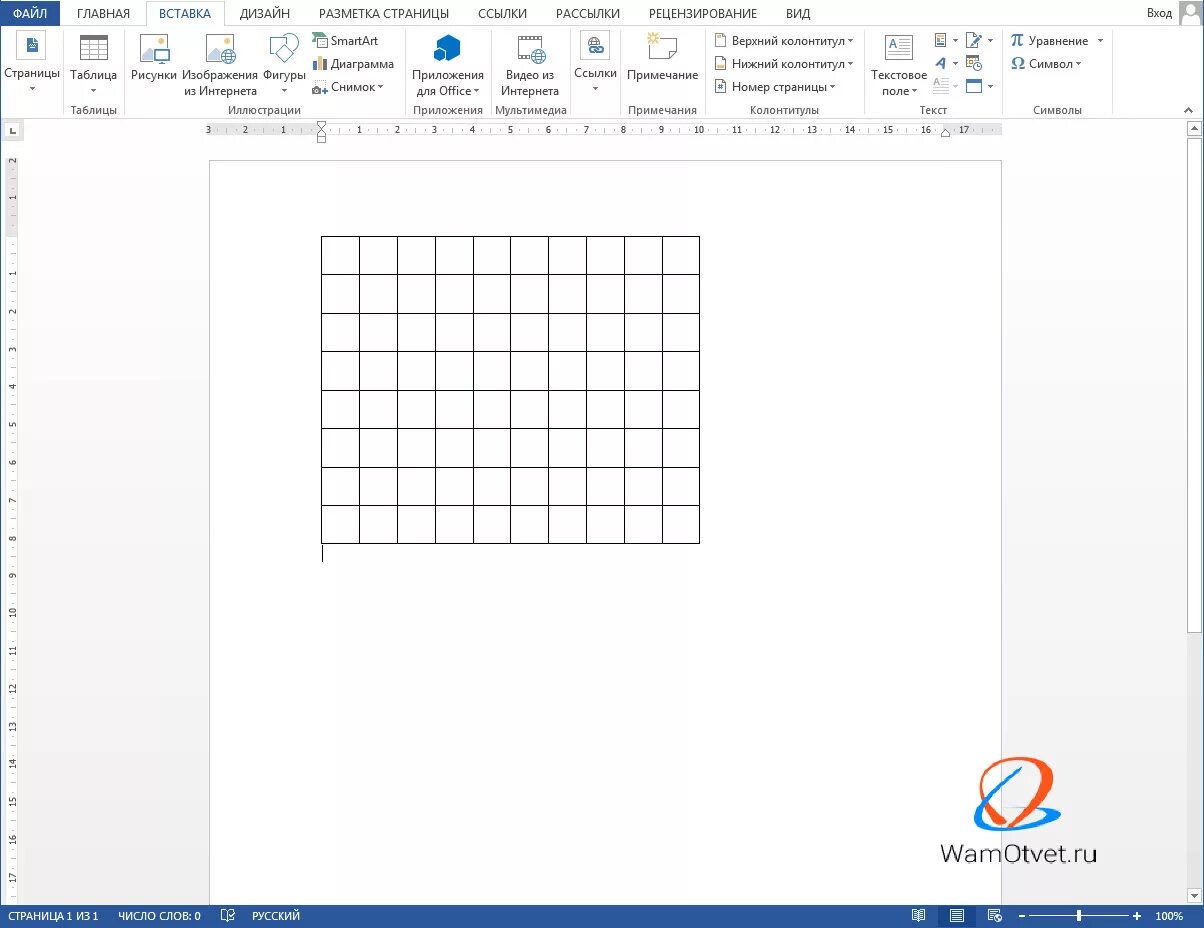Click the tab selector at ruler corner
This screenshot has height=928, width=1204.
pos(12,130)
